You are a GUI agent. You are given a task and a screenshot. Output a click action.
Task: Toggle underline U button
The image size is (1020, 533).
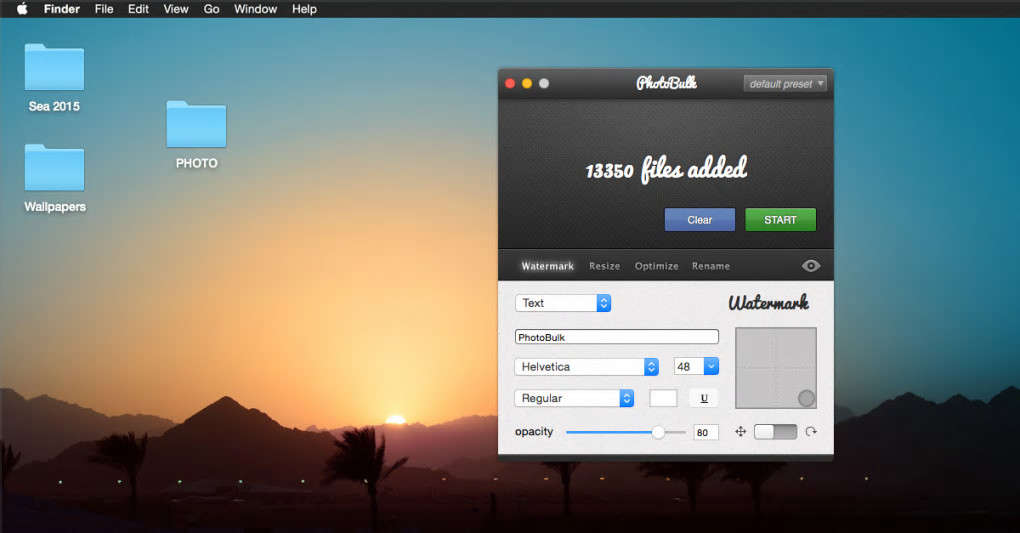(704, 398)
